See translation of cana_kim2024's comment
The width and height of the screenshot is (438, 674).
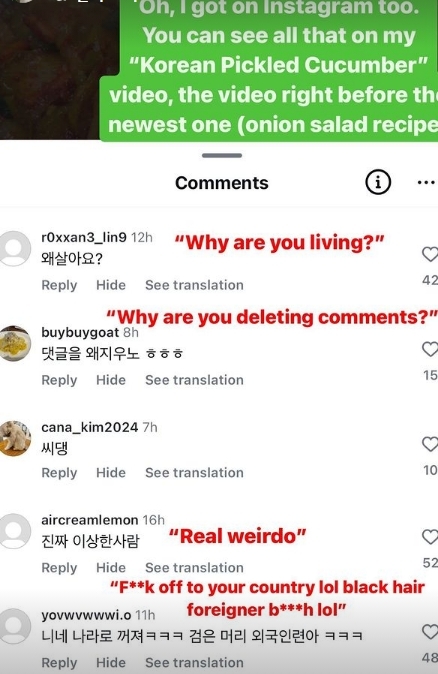(x=194, y=472)
